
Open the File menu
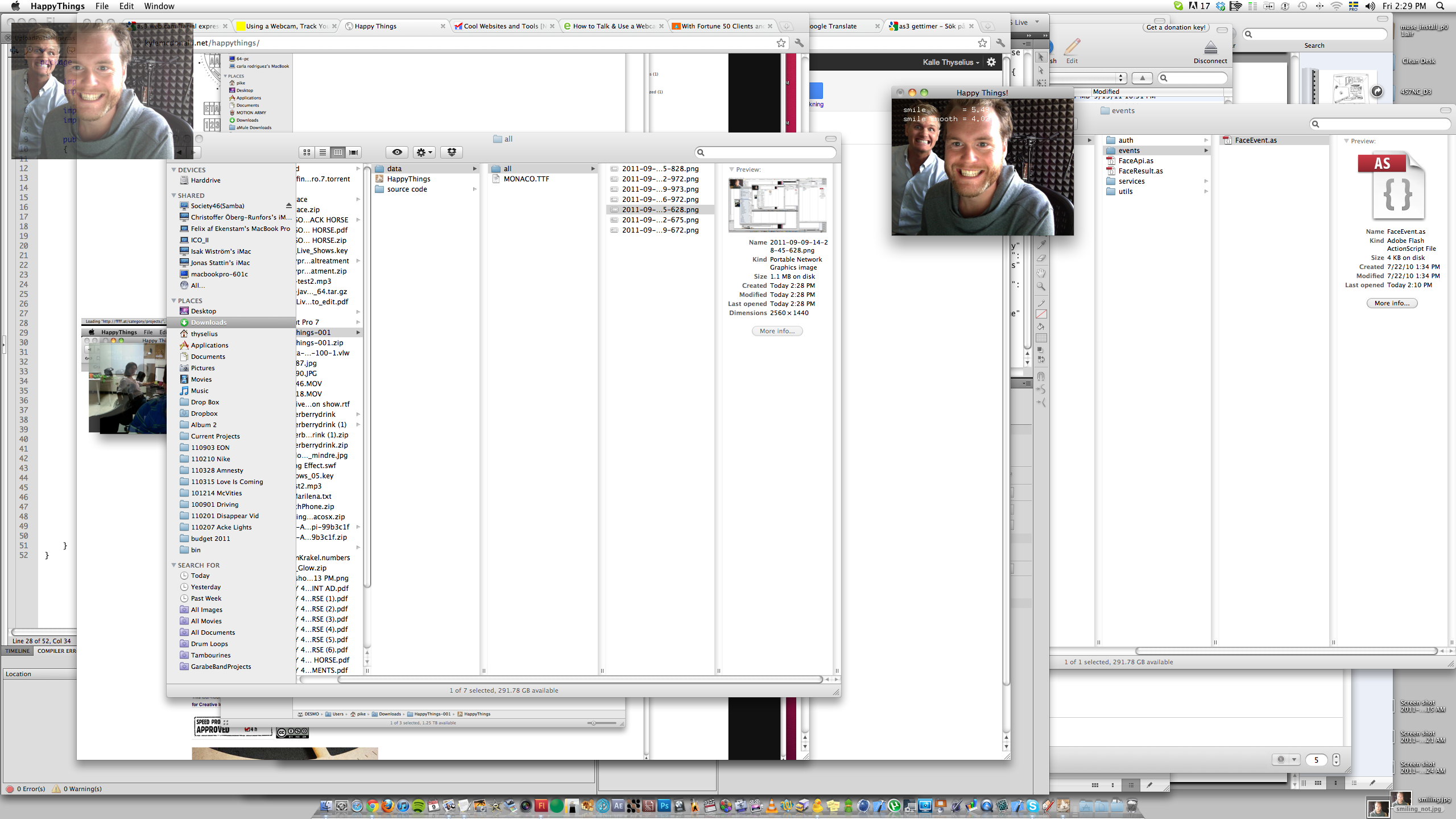click(102, 6)
